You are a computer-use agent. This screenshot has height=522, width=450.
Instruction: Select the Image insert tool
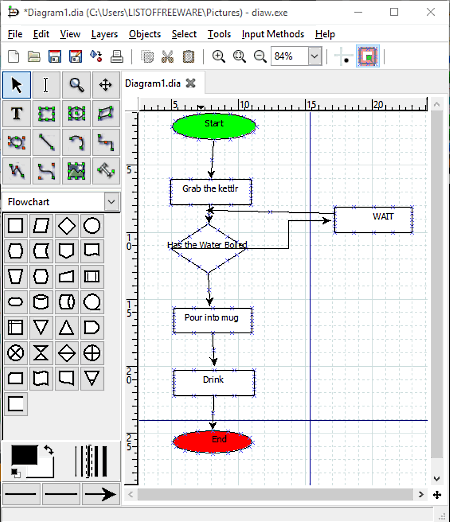[76, 171]
